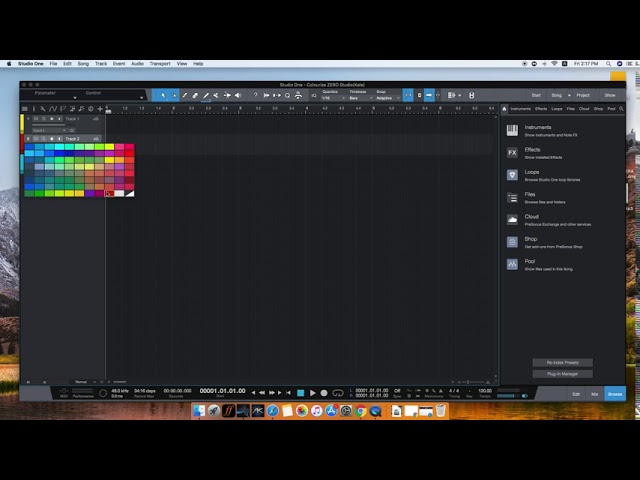
Task: Click the Stop button in transport
Action: click(x=301, y=393)
